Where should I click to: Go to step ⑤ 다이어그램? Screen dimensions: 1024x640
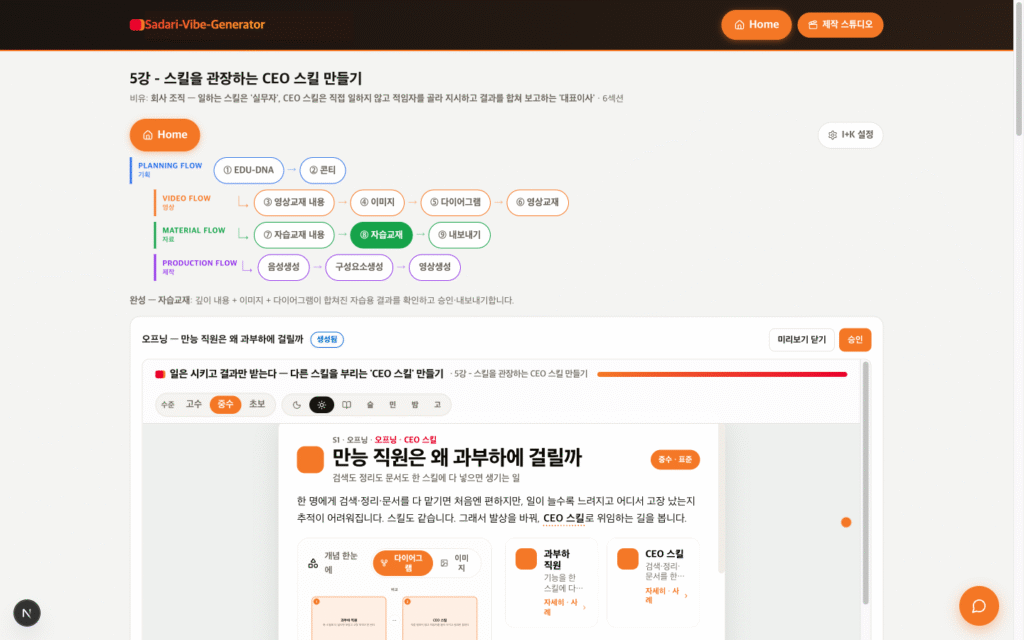tap(455, 202)
